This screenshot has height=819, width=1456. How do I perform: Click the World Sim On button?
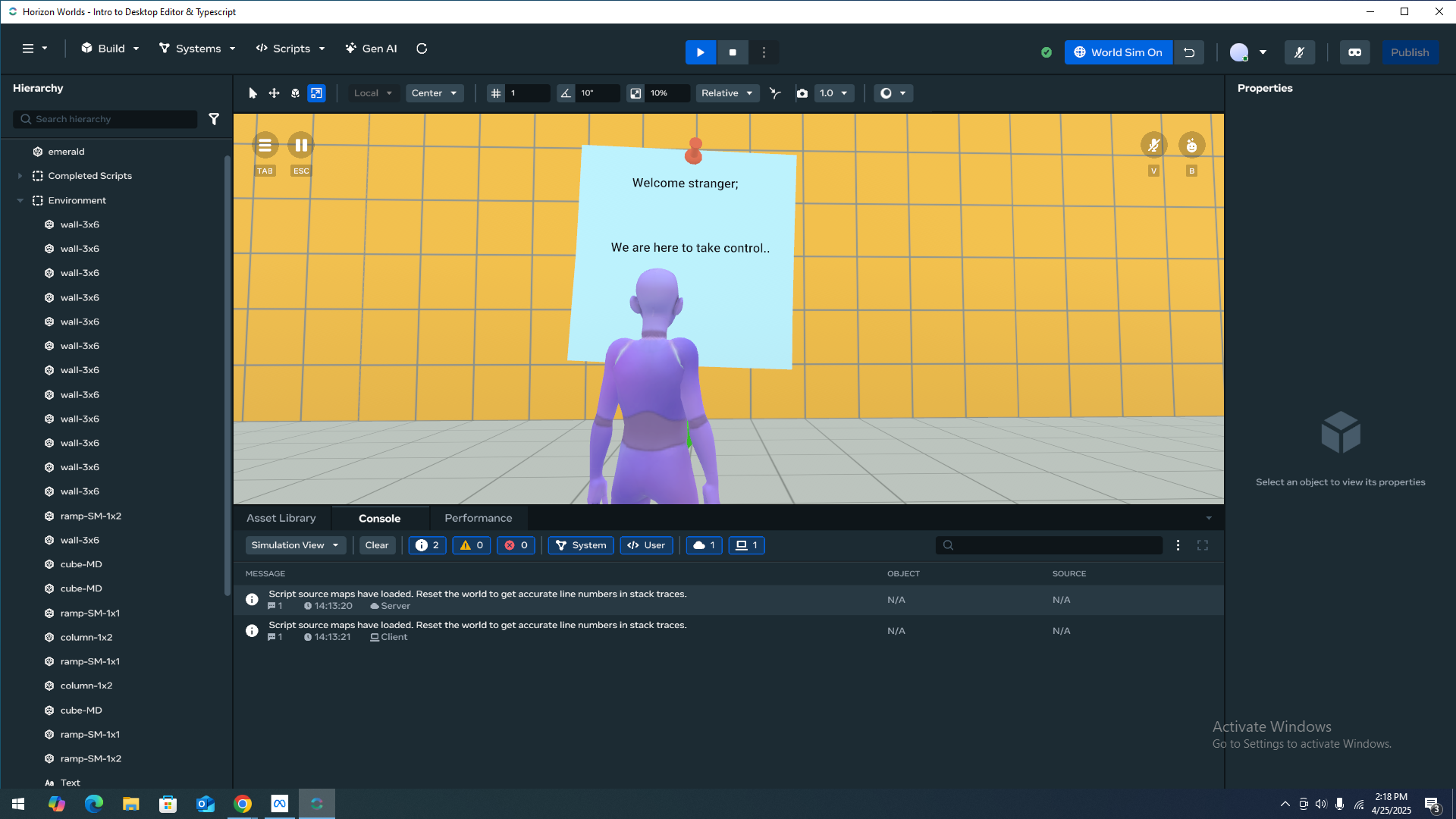click(1118, 52)
